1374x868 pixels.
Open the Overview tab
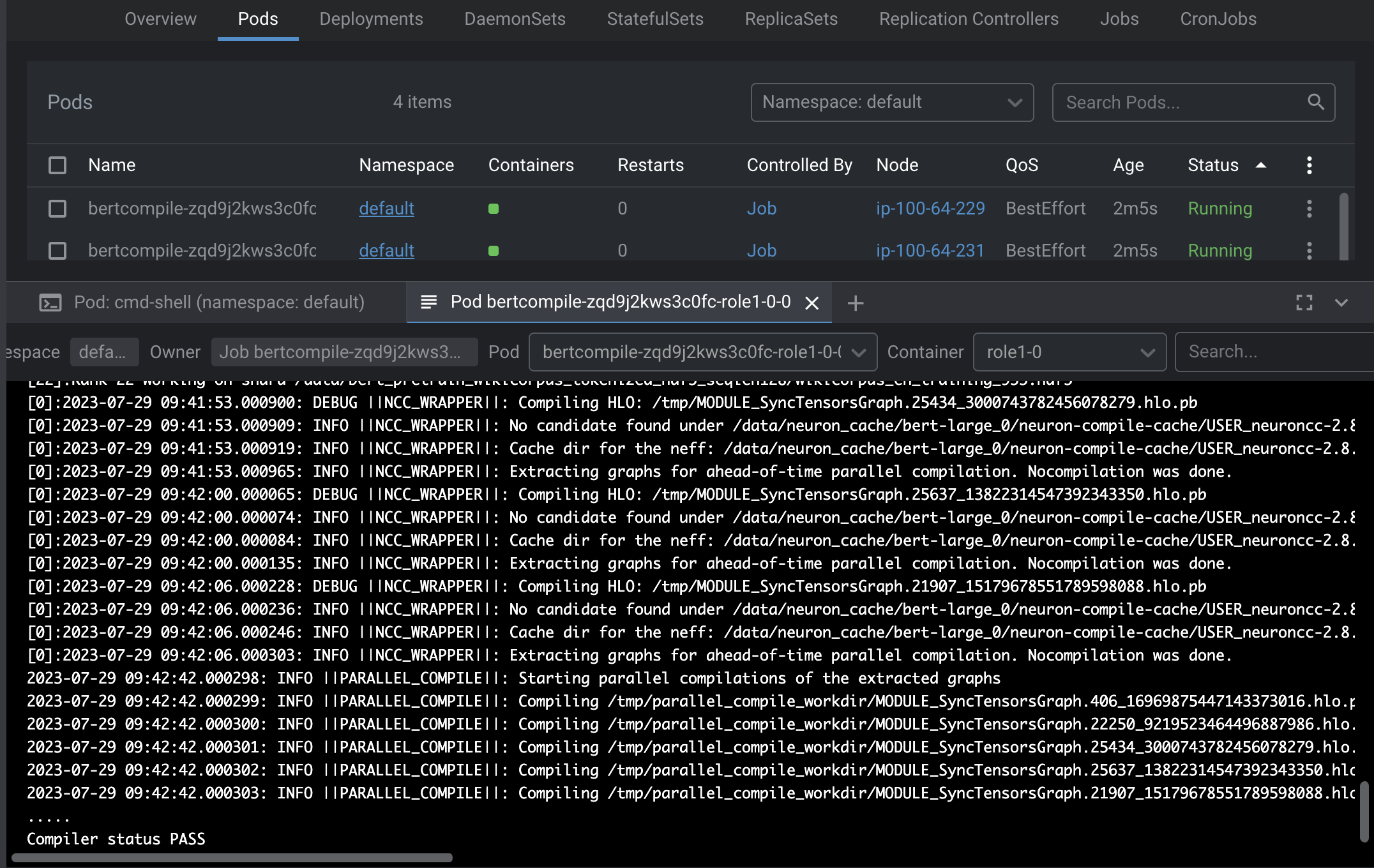point(160,19)
